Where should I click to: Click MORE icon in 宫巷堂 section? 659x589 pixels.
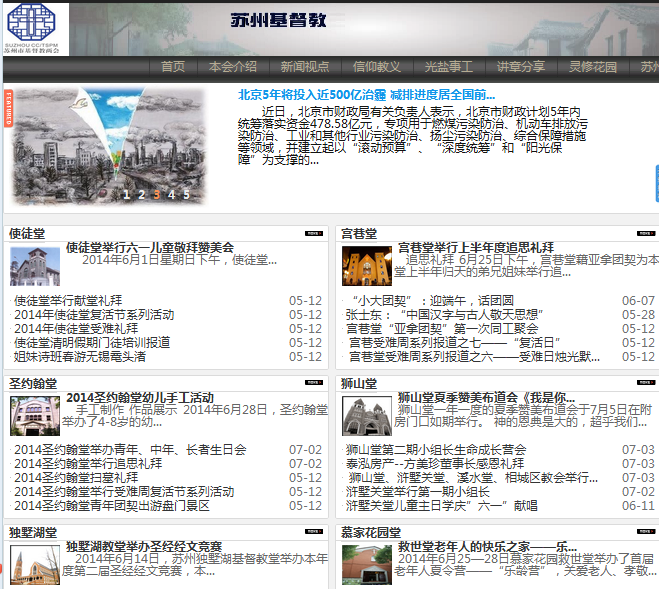click(x=646, y=233)
